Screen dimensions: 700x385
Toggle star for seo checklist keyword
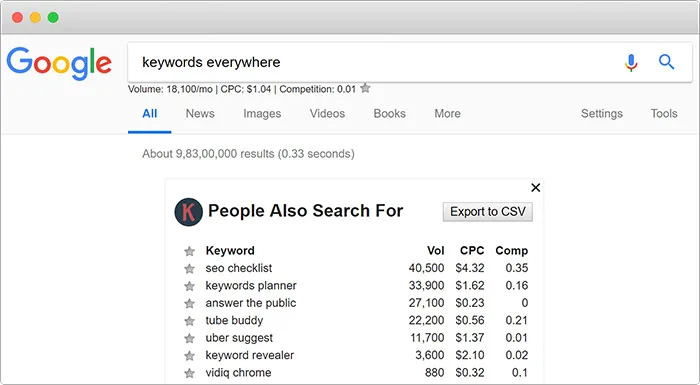point(189,268)
